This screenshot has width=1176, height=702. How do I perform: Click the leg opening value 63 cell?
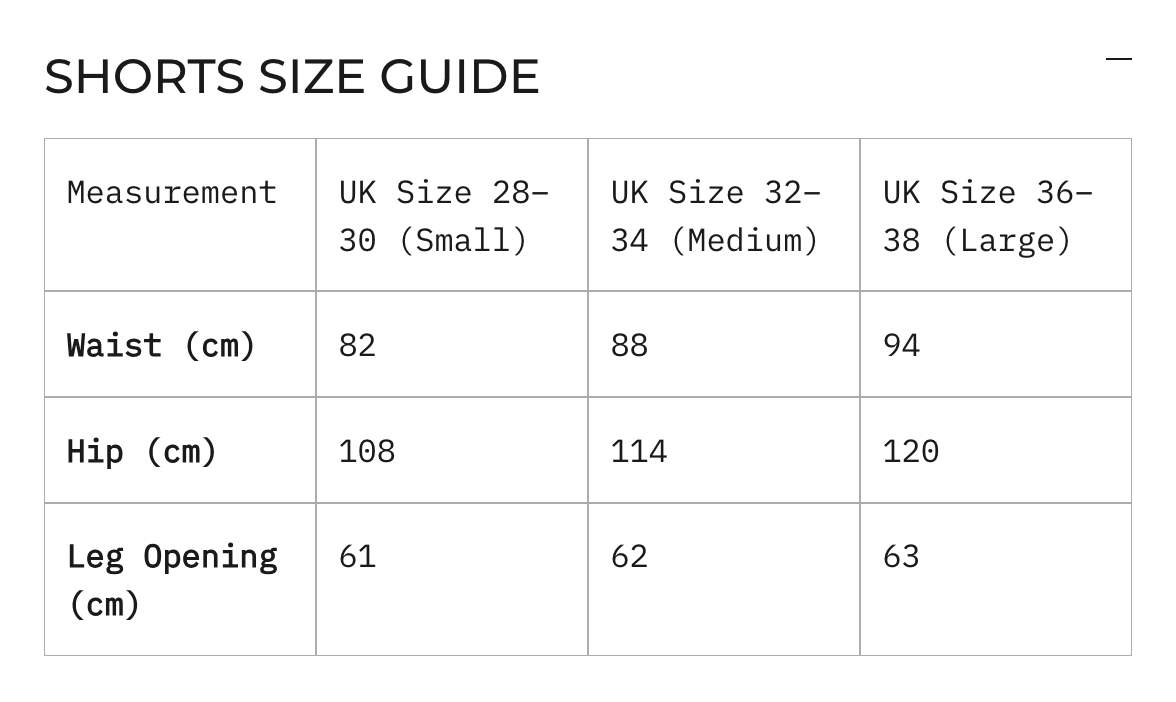(996, 580)
